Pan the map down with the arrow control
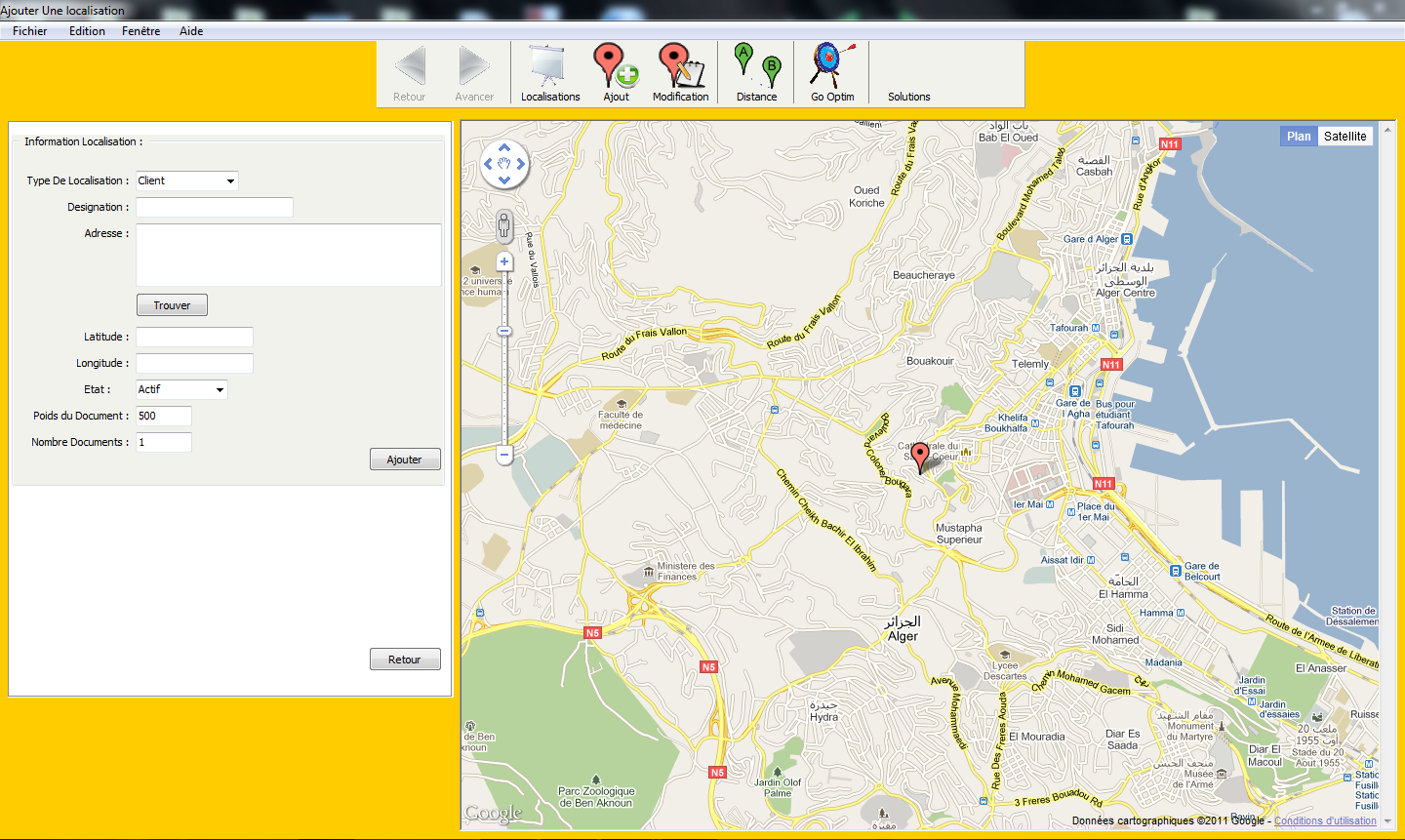 point(504,180)
